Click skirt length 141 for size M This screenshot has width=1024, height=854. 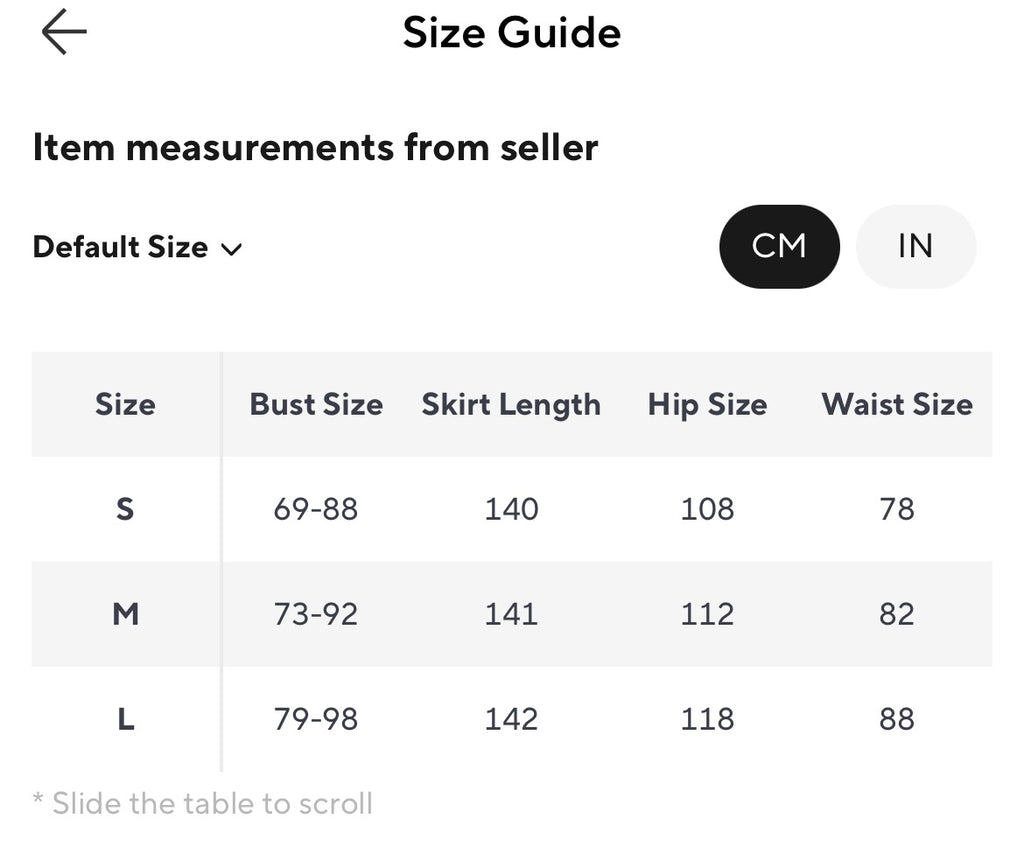[x=511, y=614]
